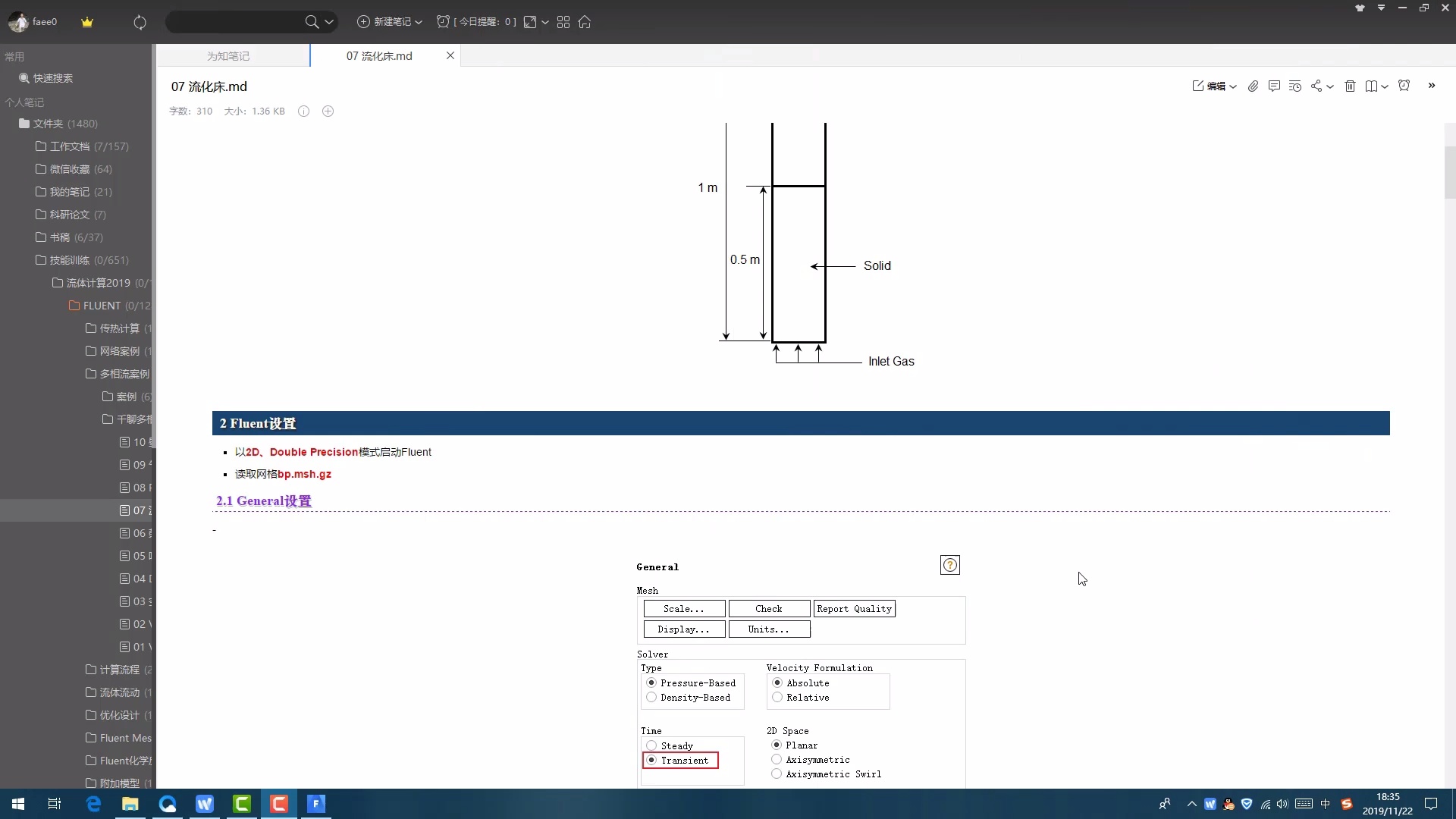
Task: Click the 快速搜索 quick search link
Action: tap(52, 78)
